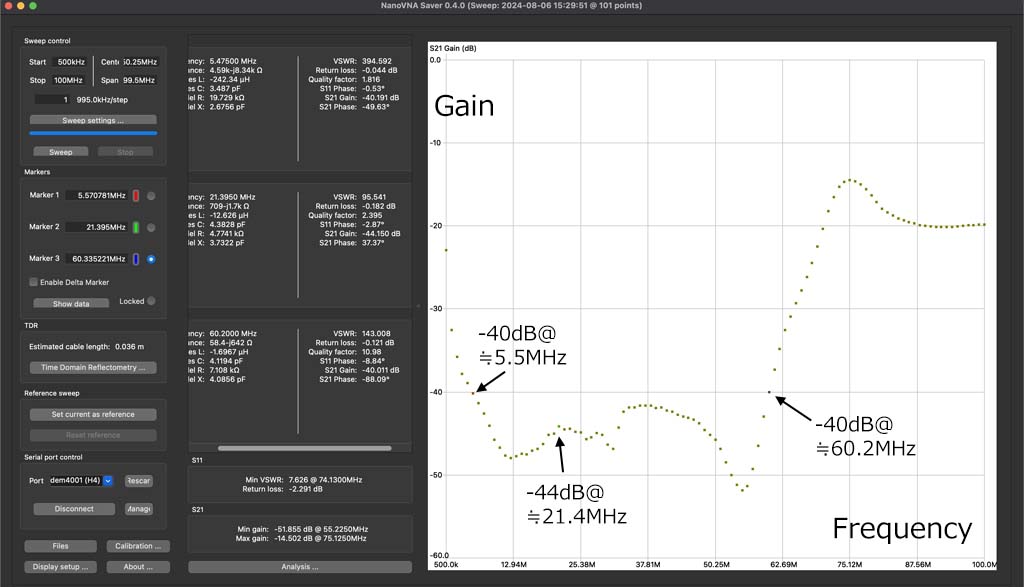Disconnect from the serial device
Screen dimensions: 1024x587
[74, 509]
